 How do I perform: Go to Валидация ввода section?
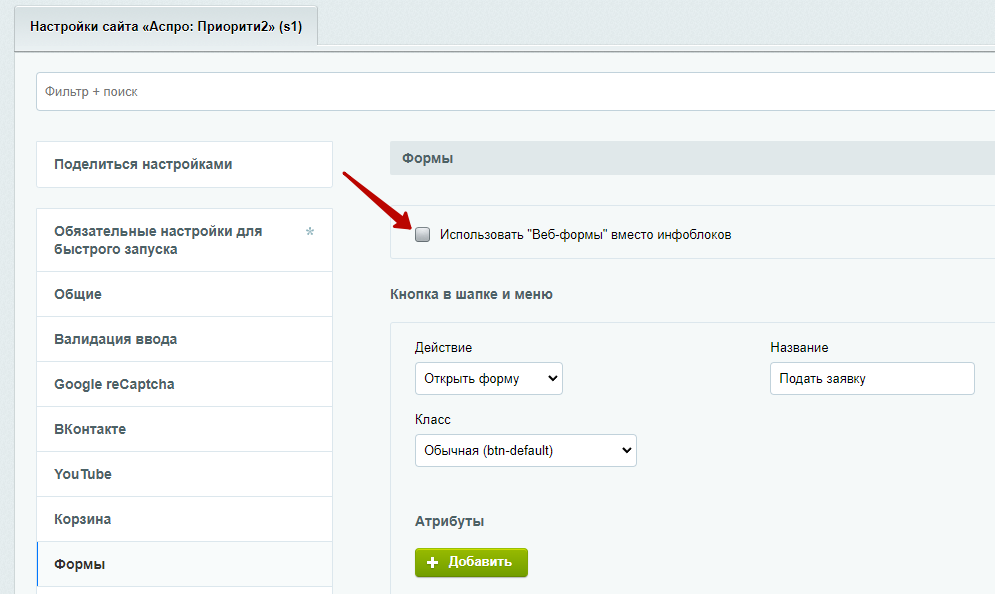[x=184, y=339]
